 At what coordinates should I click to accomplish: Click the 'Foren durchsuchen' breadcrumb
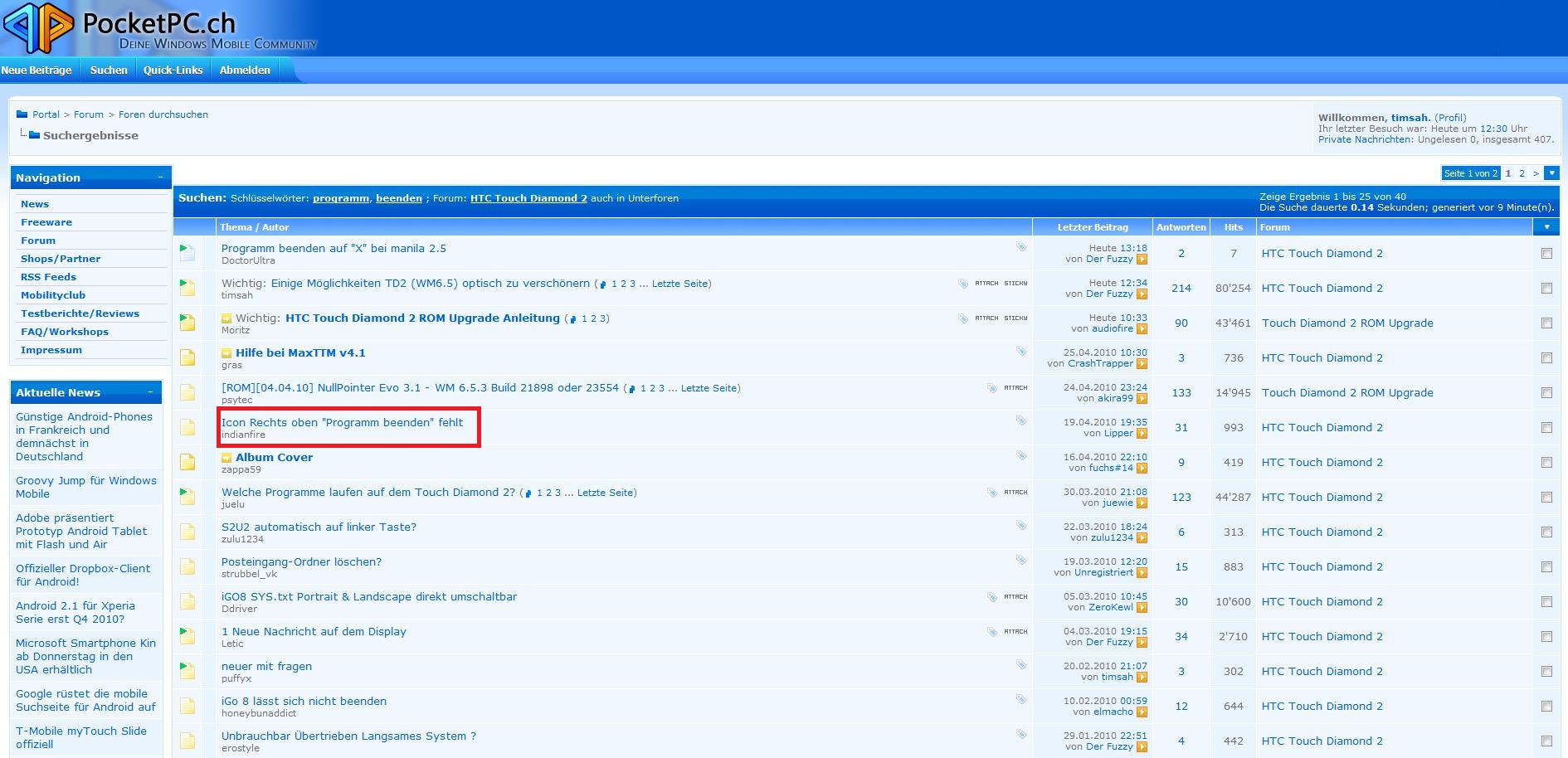163,114
